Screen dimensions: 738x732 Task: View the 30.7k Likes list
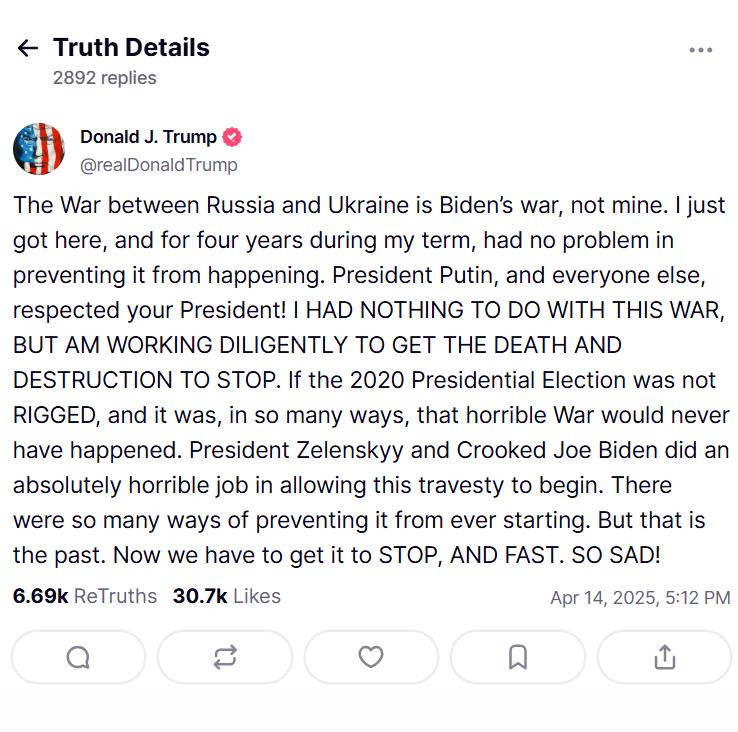(x=226, y=596)
